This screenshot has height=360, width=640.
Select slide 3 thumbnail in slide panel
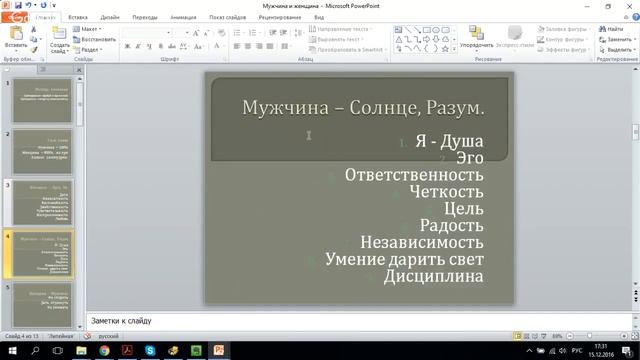click(x=42, y=203)
